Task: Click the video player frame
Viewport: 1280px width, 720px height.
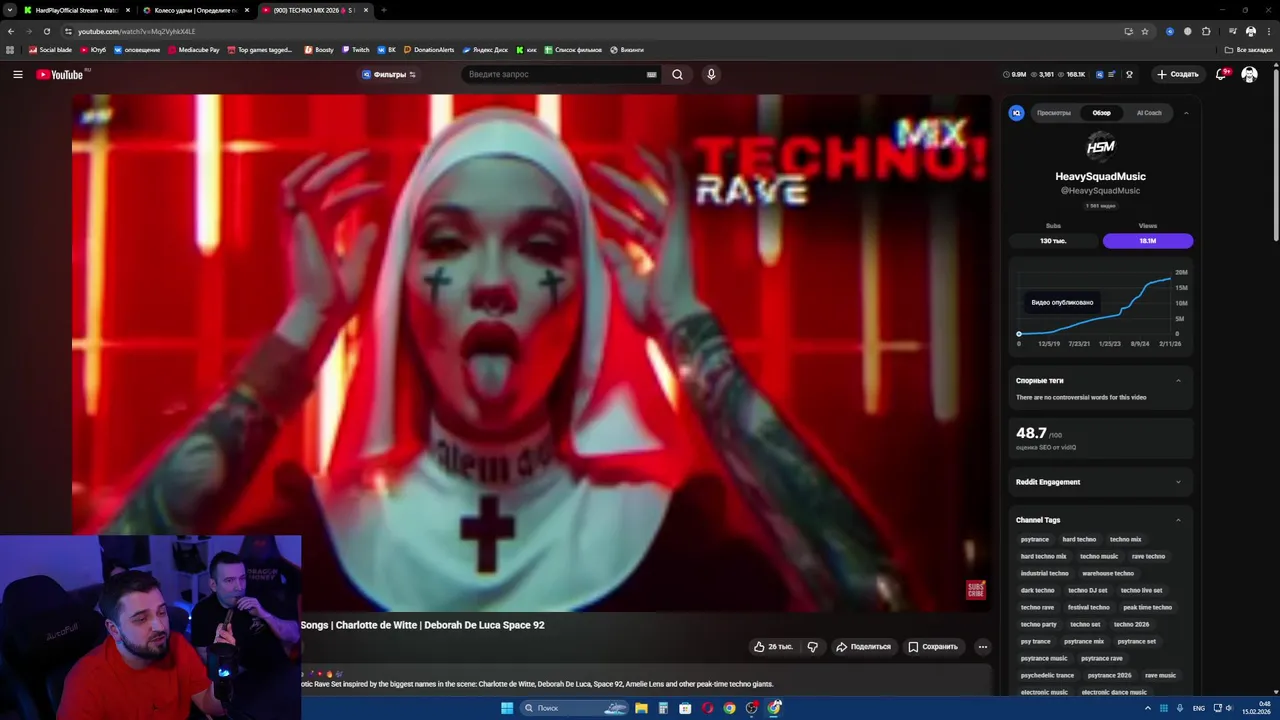Action: pyautogui.click(x=532, y=353)
